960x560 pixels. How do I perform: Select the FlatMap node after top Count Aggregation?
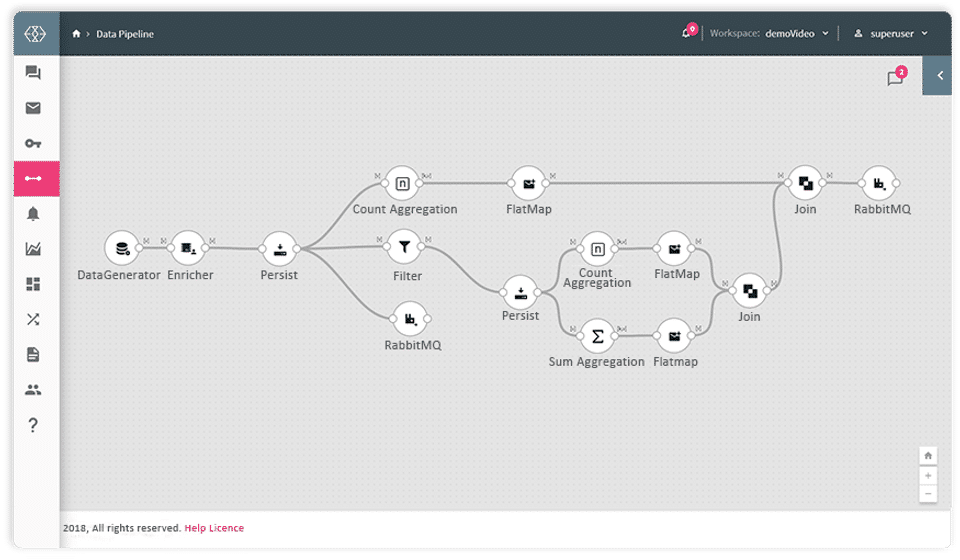(528, 183)
